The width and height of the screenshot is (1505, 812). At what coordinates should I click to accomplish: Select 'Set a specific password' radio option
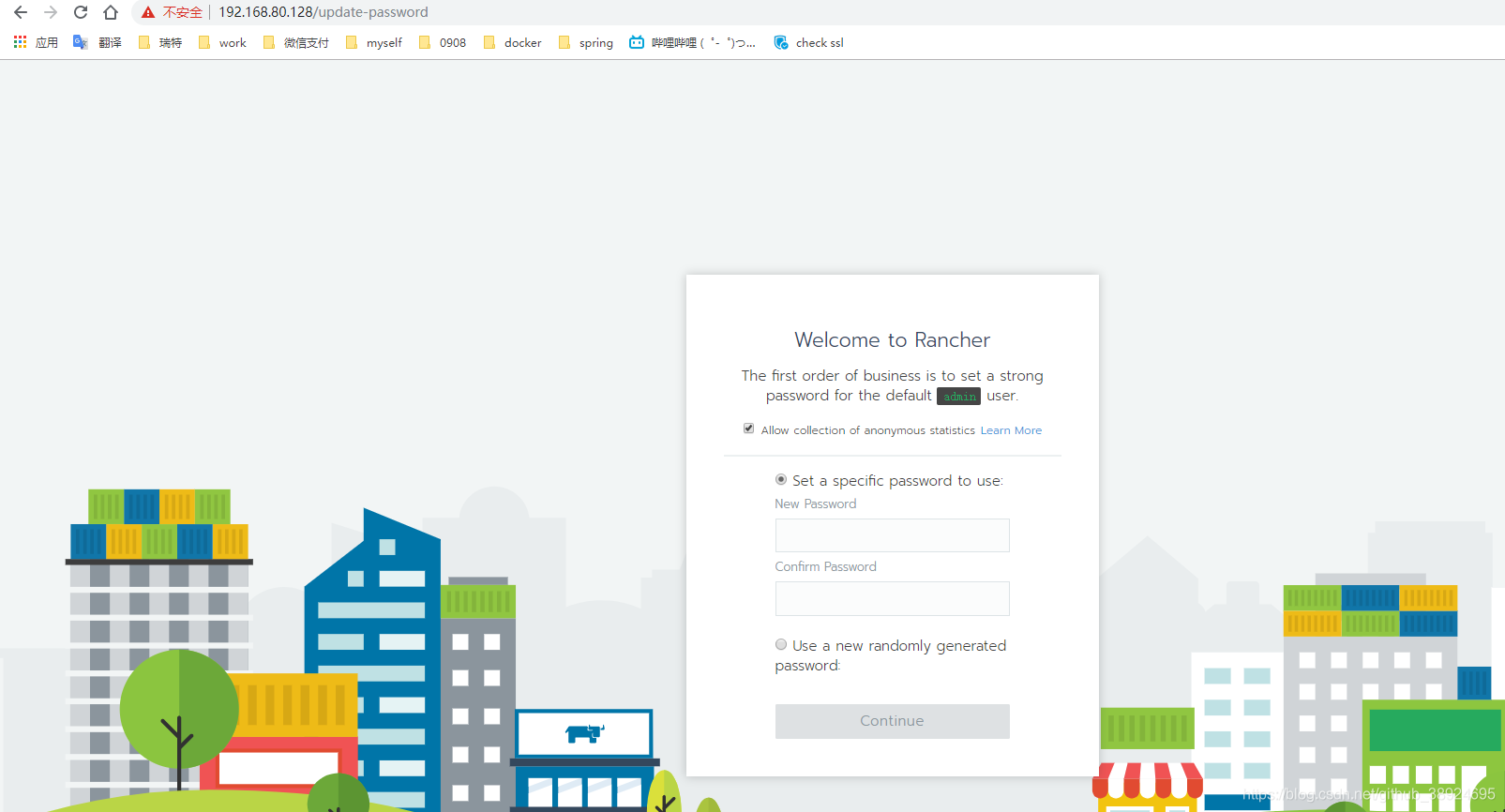[781, 479]
